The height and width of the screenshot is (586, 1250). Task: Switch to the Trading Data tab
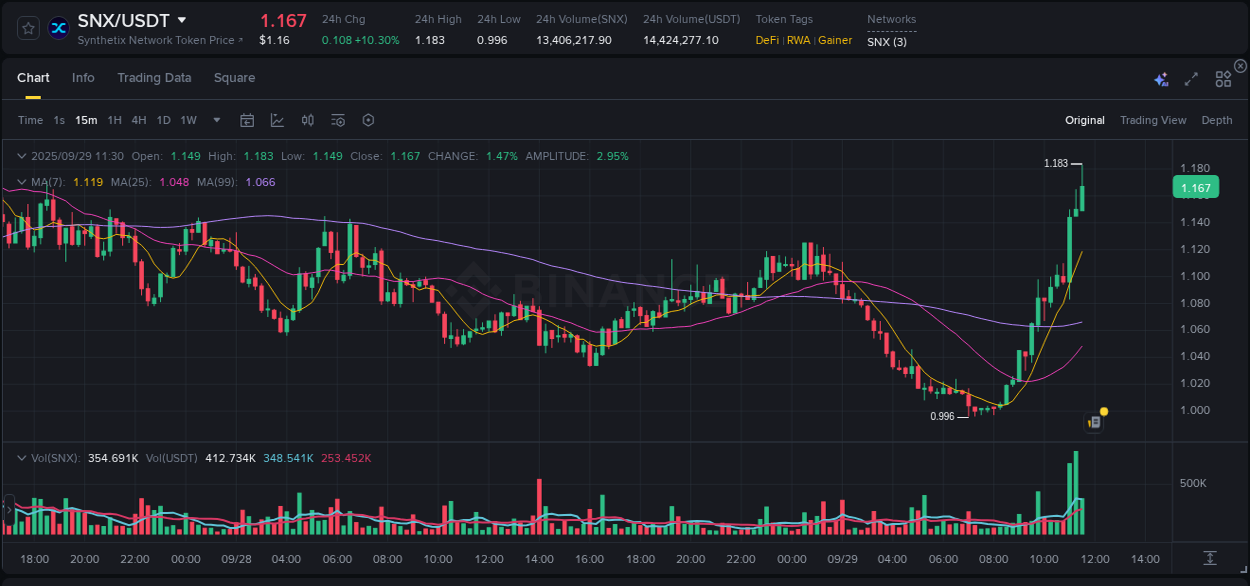click(154, 77)
